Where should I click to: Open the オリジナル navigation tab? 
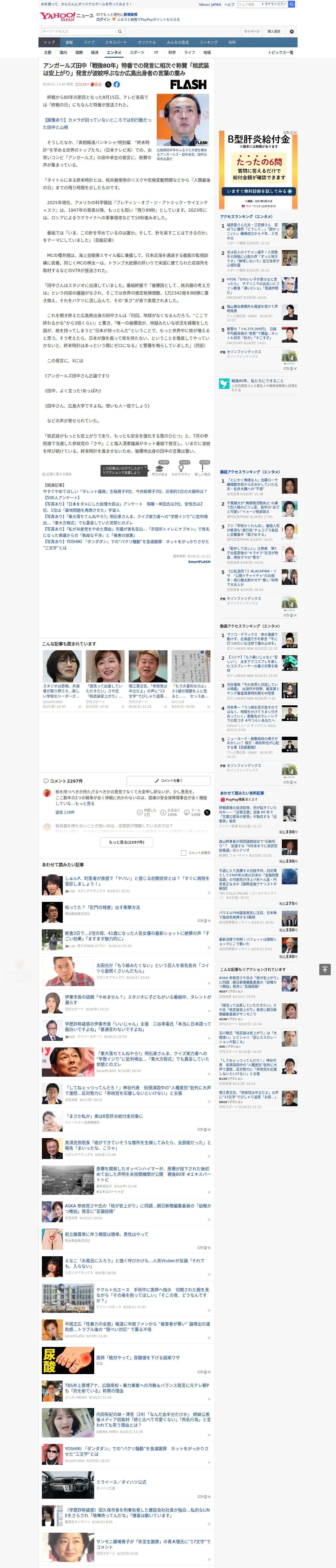[147, 43]
